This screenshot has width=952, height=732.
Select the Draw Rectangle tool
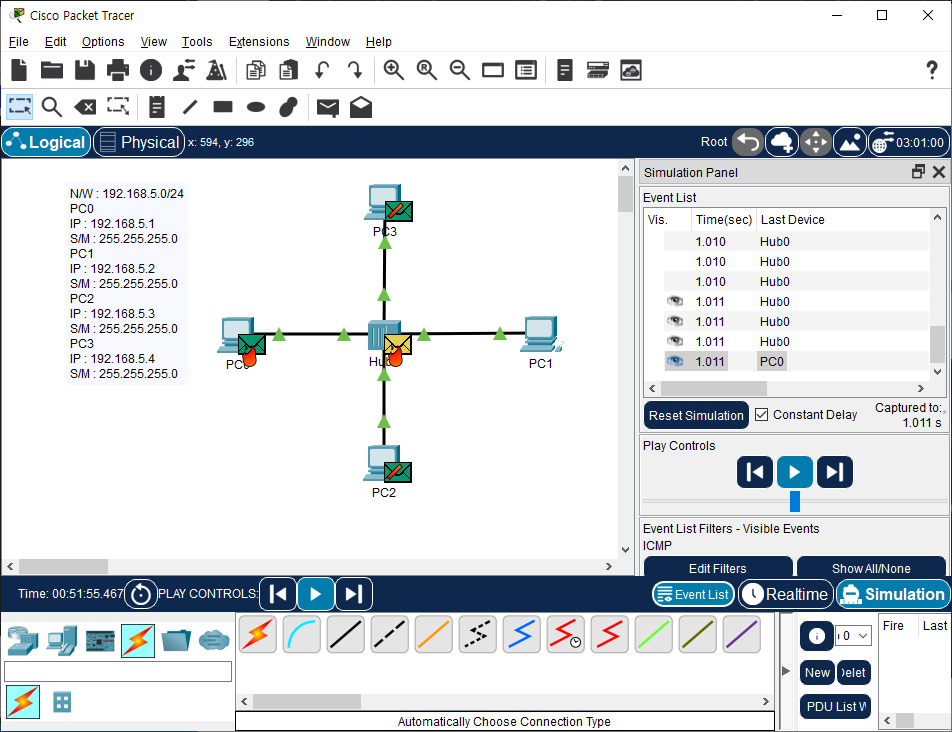tap(223, 107)
